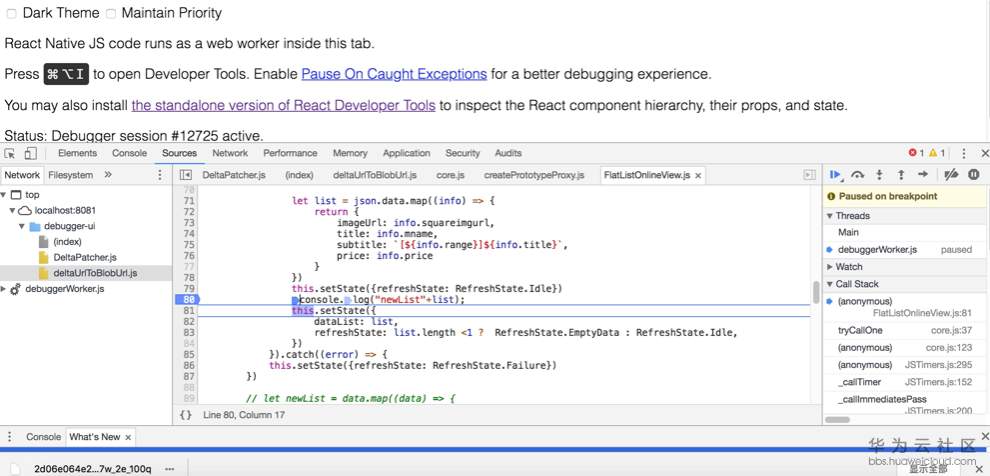Switch to the drawer Console tab
The height and width of the screenshot is (476, 990).
43,437
